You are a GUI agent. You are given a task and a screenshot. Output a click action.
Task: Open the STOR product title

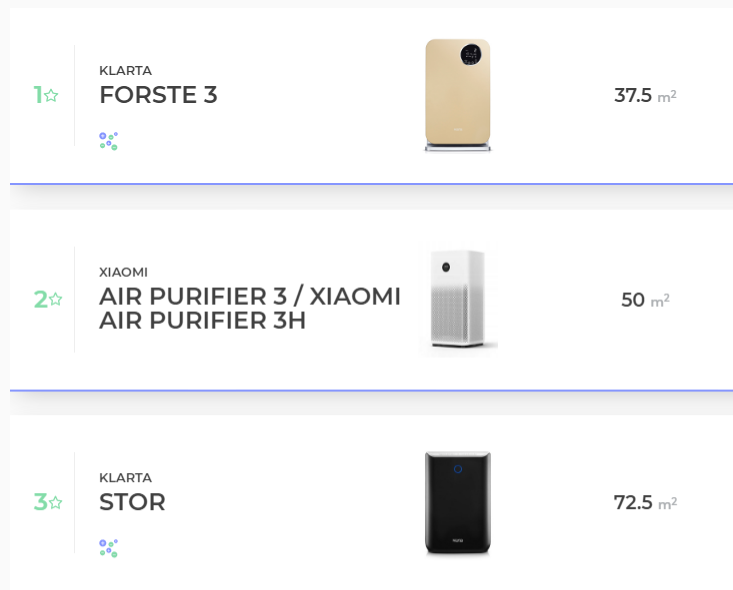132,502
